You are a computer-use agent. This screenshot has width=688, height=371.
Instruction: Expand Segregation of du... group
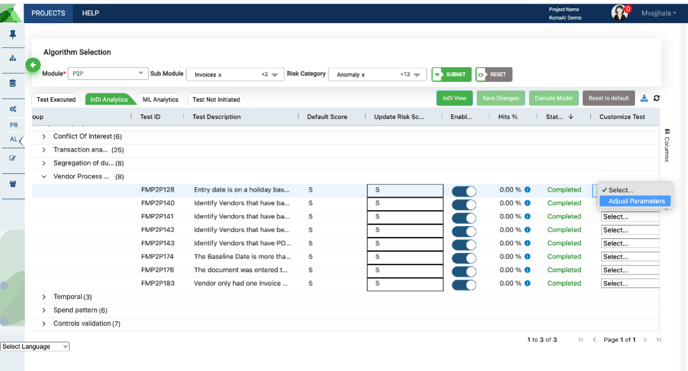44,163
